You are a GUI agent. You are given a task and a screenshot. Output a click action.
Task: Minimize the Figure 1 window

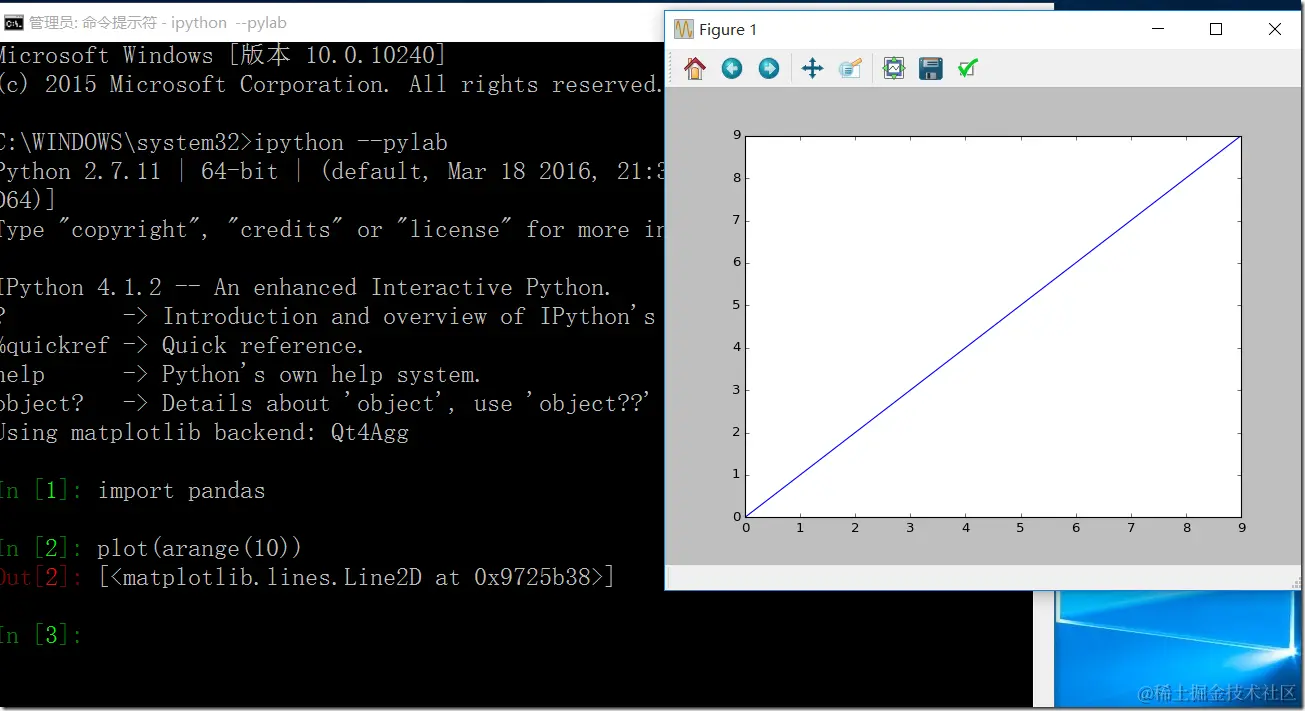[1157, 29]
